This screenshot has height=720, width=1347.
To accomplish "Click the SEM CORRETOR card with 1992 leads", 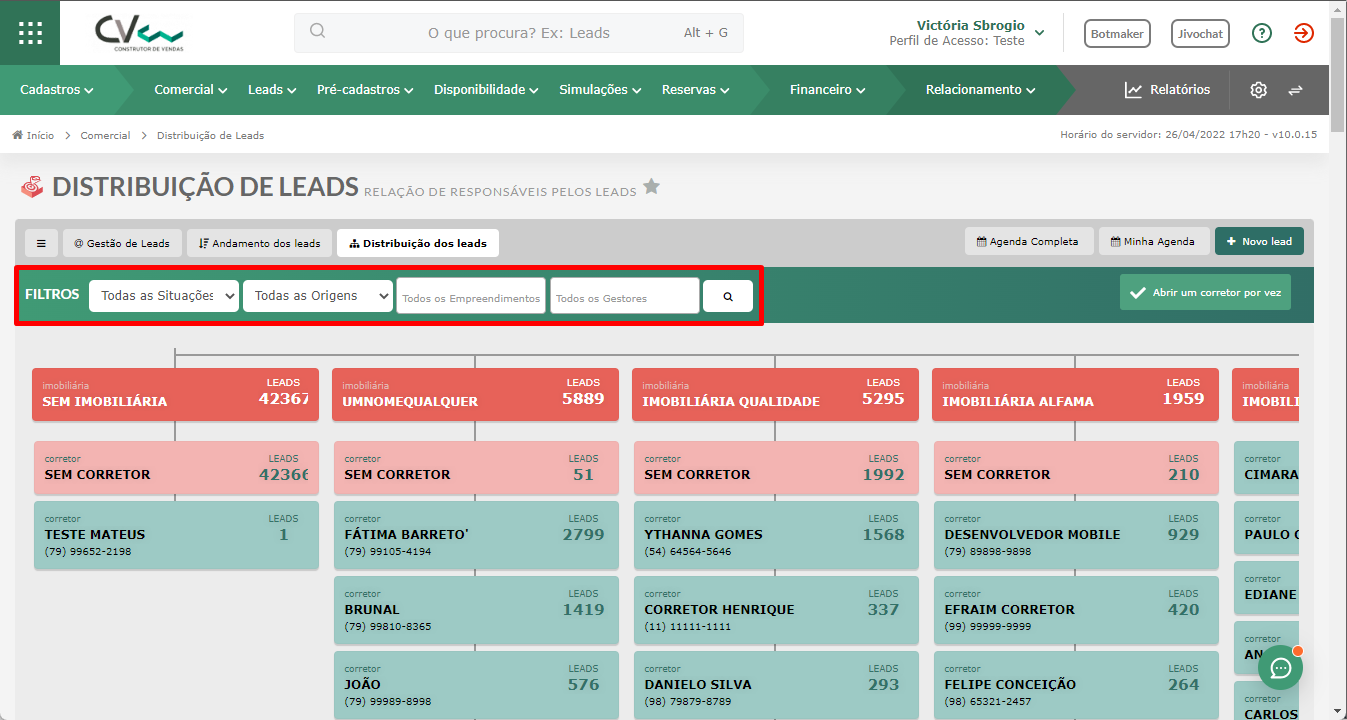I will tap(776, 468).
